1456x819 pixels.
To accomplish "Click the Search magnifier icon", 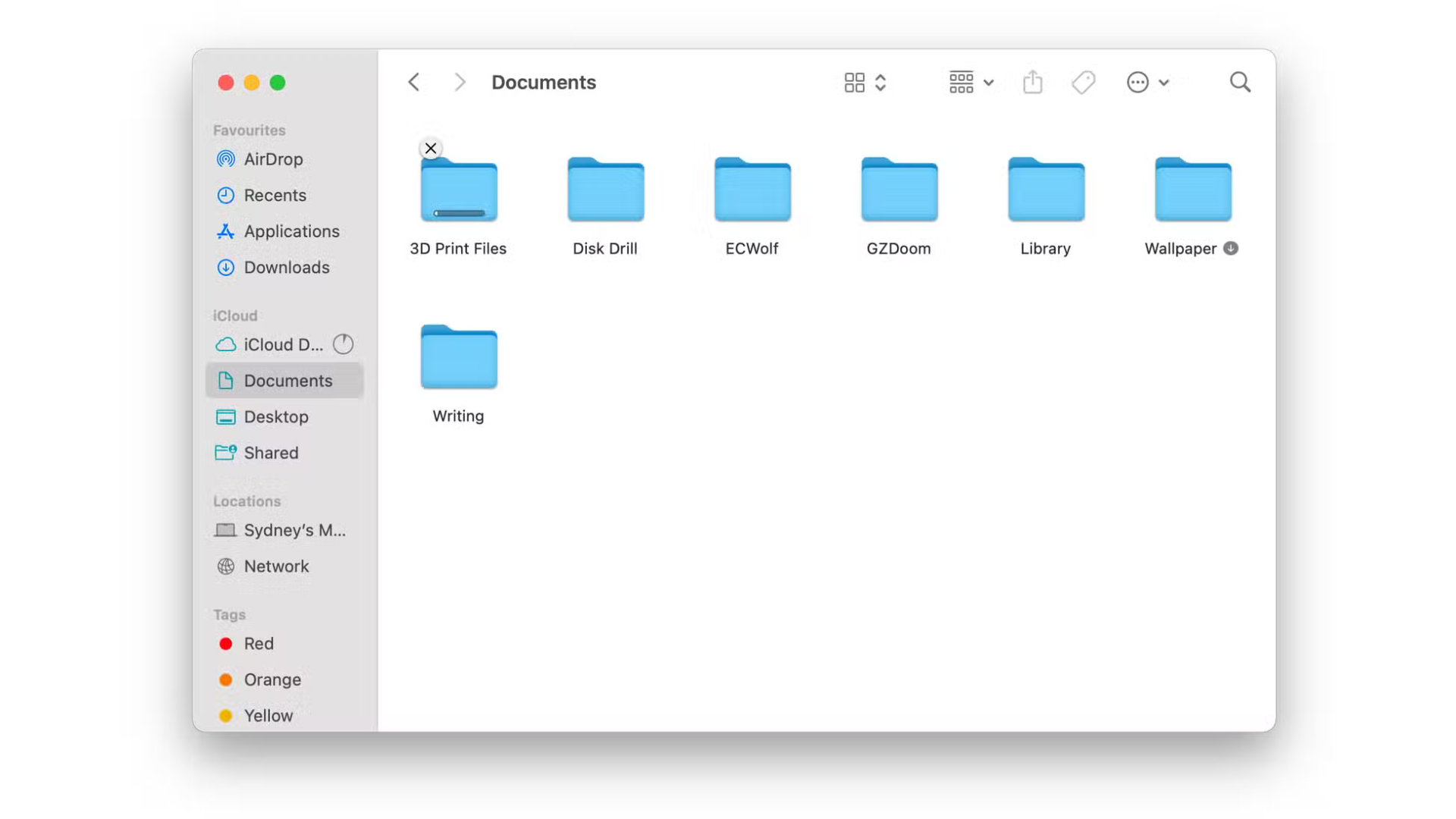I will pos(1240,82).
